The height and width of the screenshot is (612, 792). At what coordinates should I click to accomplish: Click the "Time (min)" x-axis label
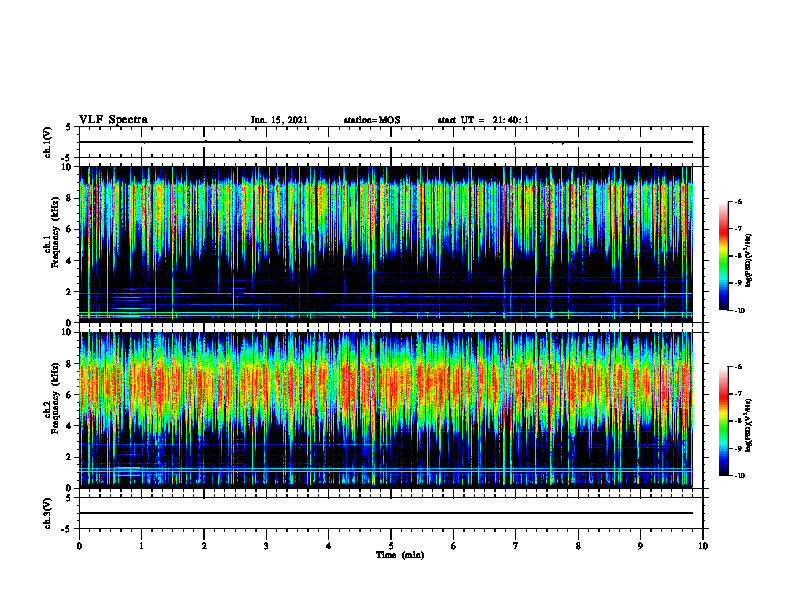tap(400, 555)
